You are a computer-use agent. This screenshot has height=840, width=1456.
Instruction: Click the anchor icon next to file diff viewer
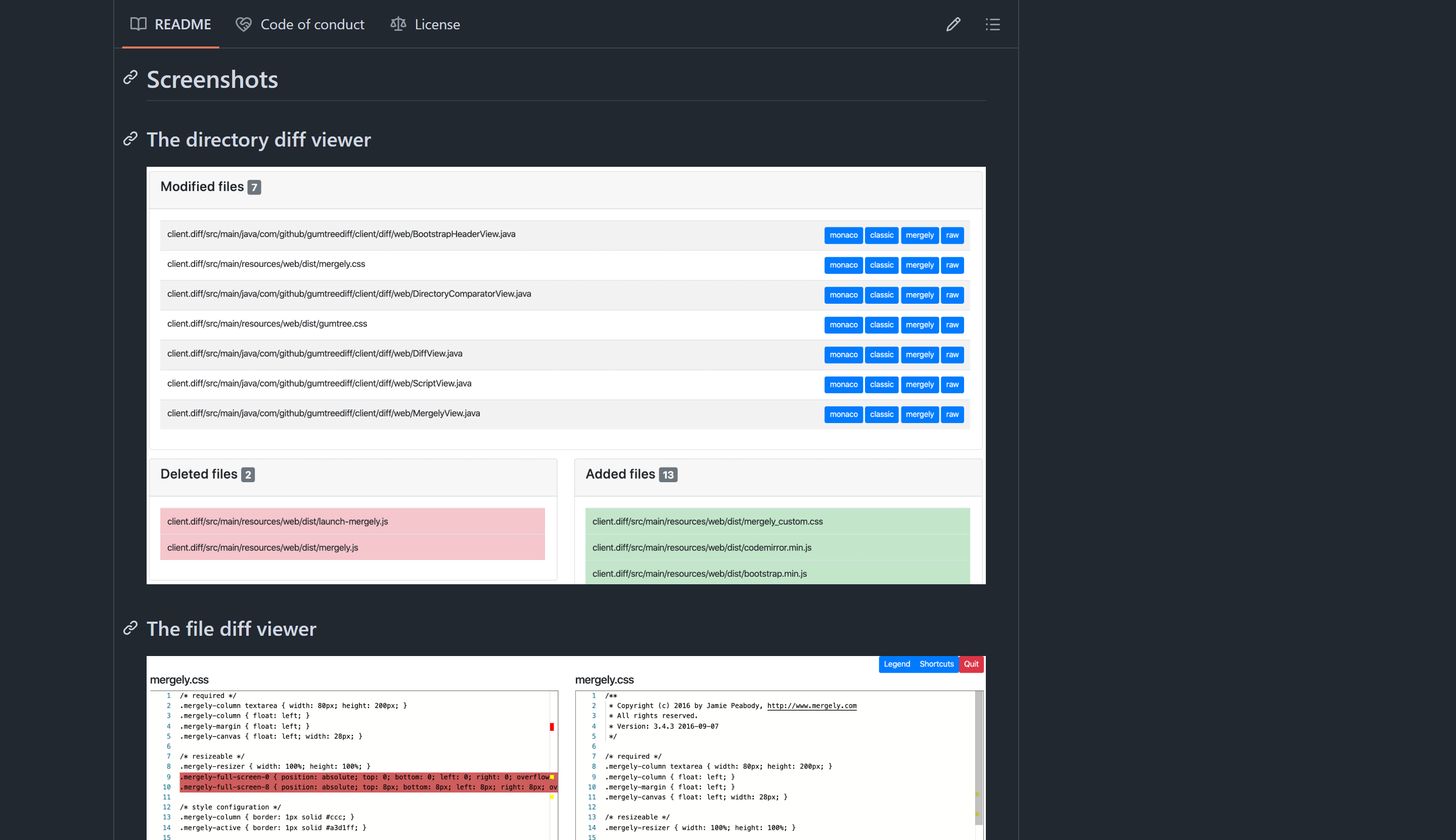point(130,629)
